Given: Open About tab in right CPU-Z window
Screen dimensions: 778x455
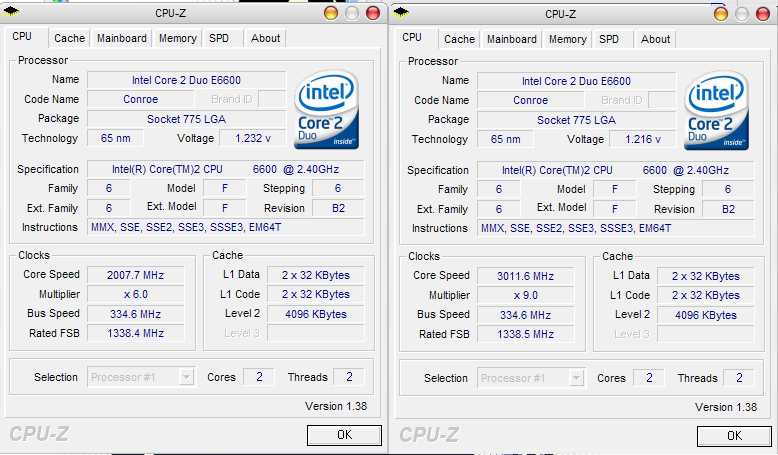Looking at the screenshot, I should tap(655, 39).
